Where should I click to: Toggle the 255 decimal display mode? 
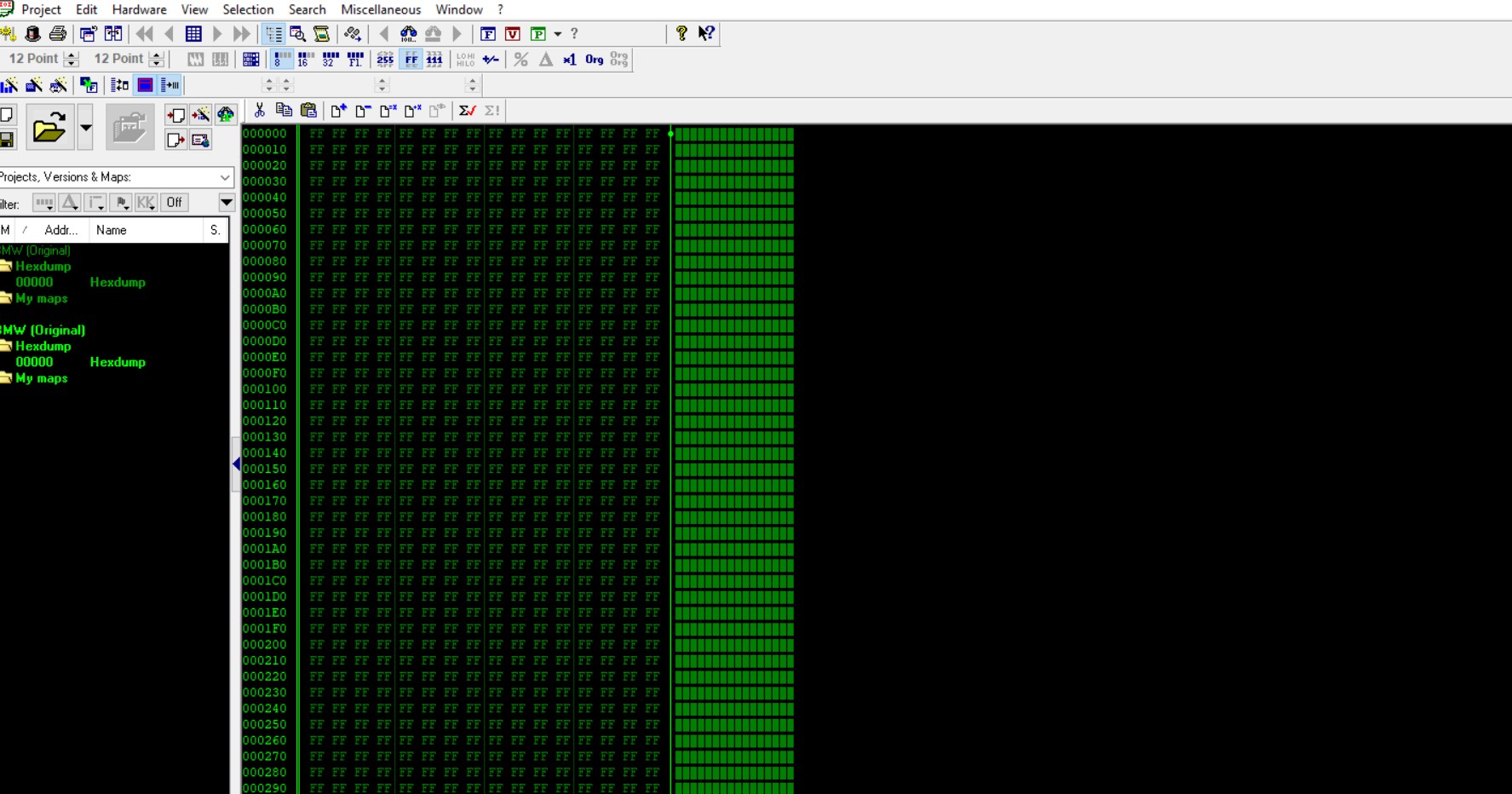385,60
